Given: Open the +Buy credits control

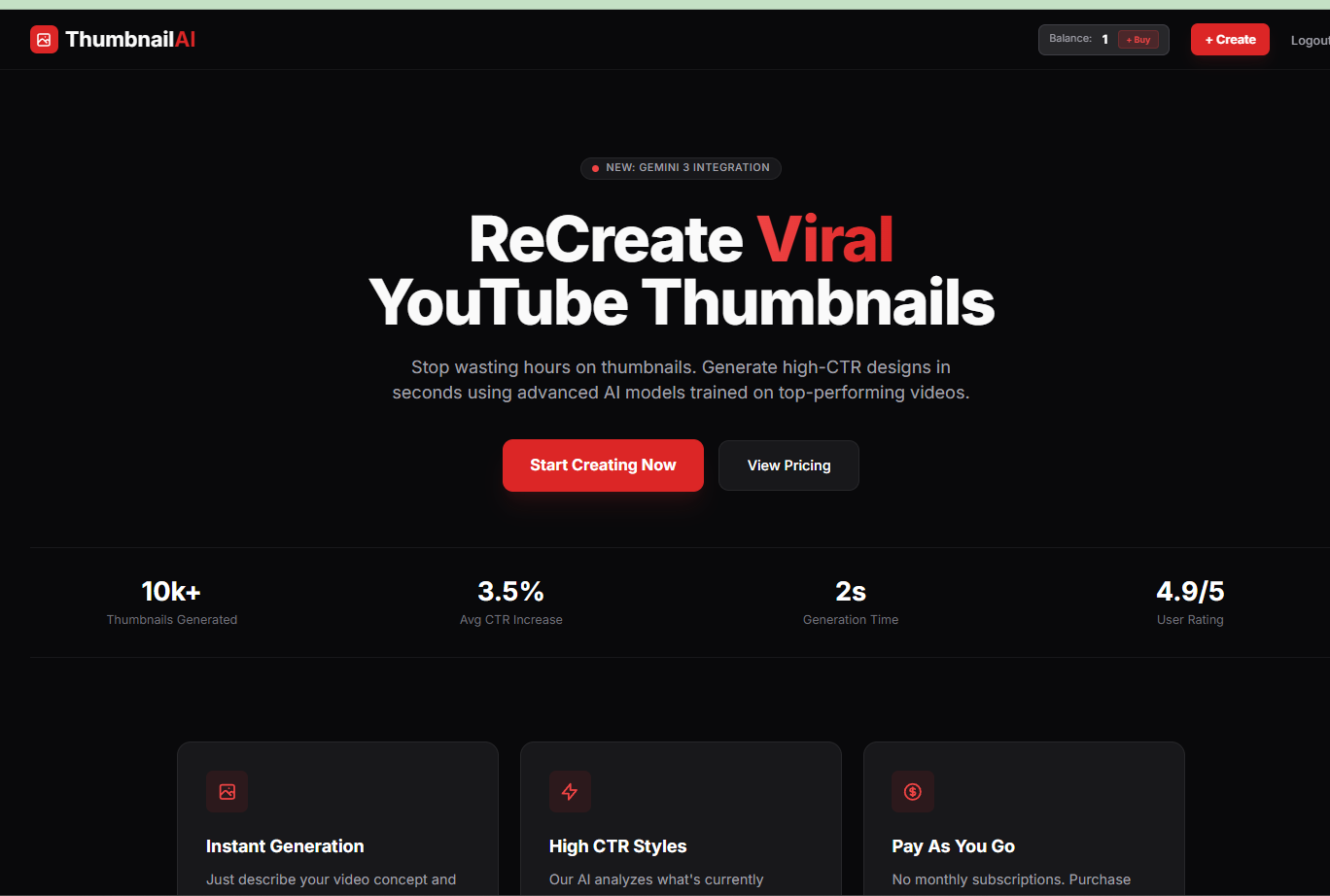Looking at the screenshot, I should pos(1137,39).
